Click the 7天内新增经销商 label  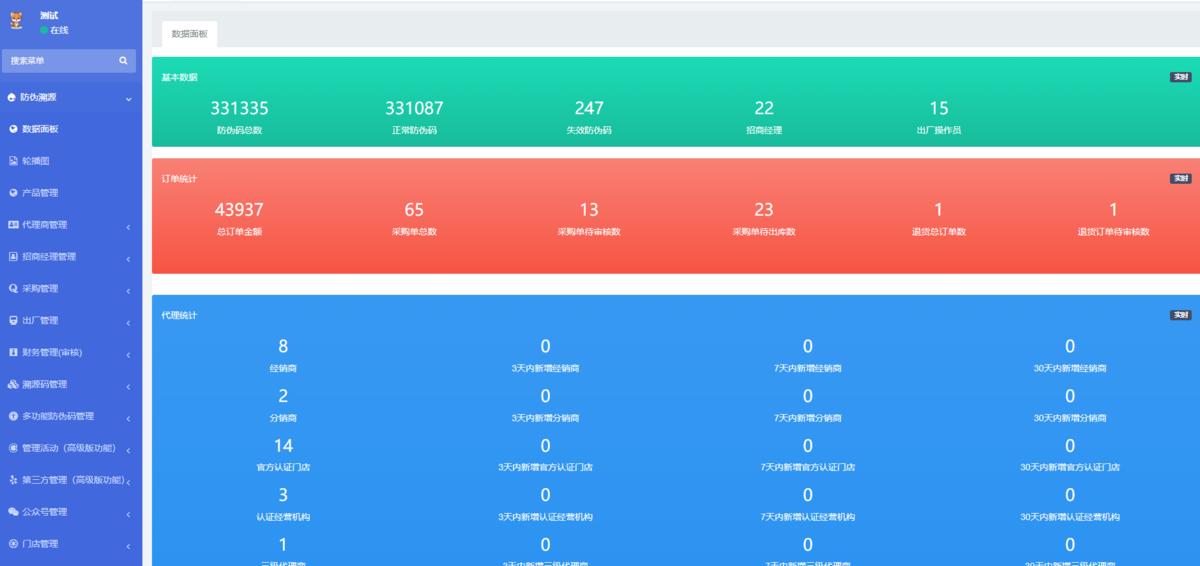coord(808,368)
